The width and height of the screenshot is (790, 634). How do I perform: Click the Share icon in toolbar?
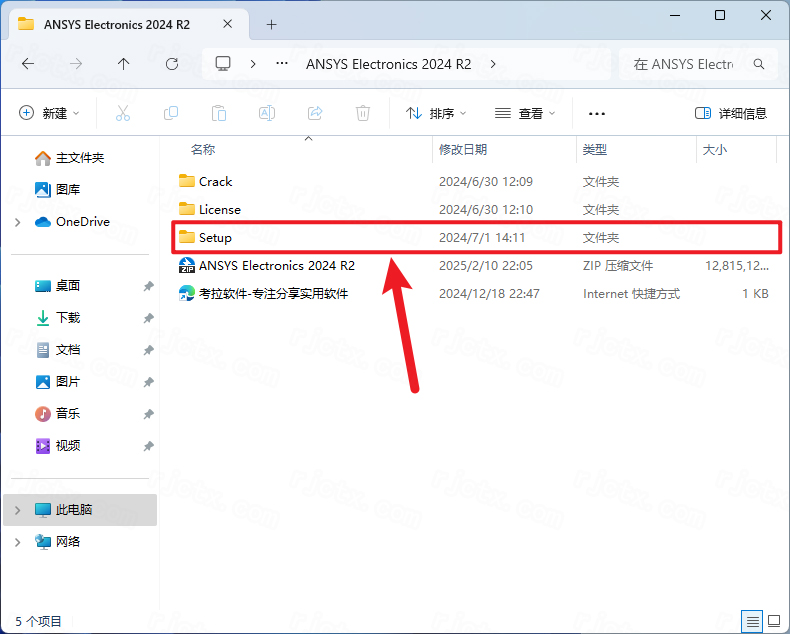pos(315,114)
